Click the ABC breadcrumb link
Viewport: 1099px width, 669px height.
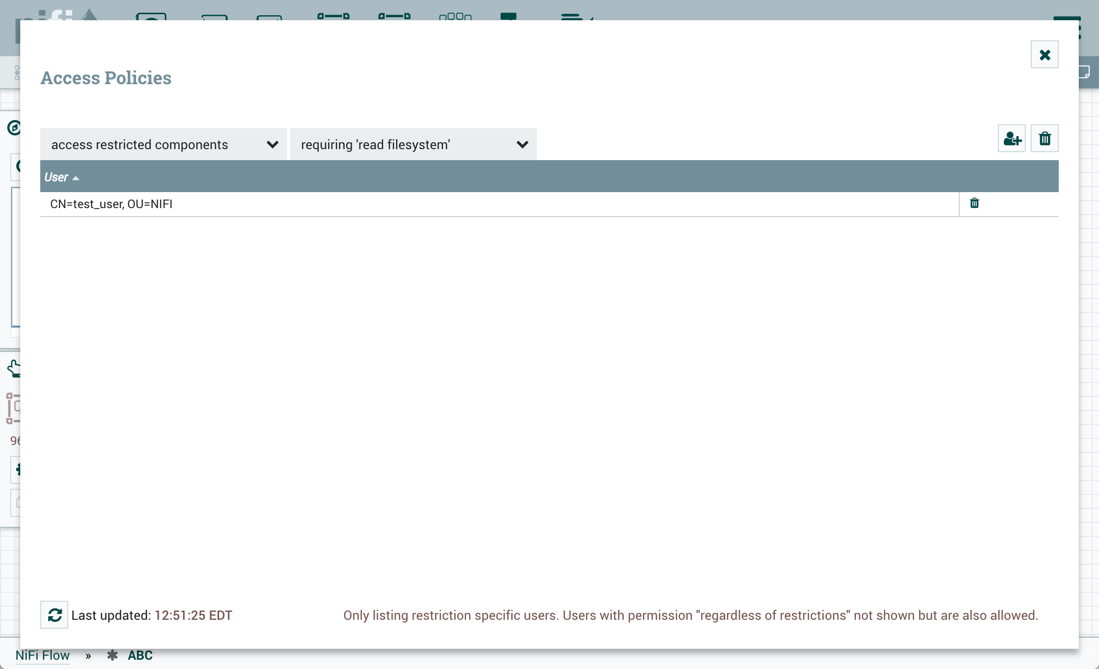140,656
